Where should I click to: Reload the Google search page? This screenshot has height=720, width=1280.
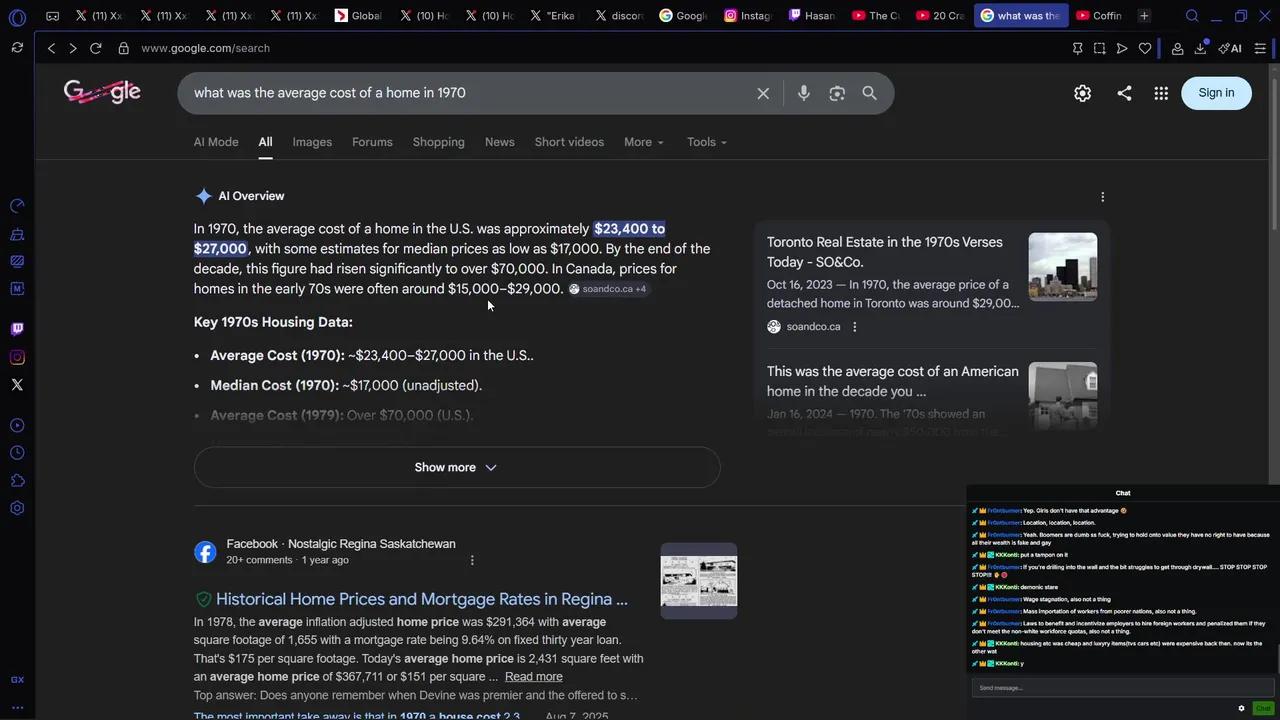tap(96, 48)
